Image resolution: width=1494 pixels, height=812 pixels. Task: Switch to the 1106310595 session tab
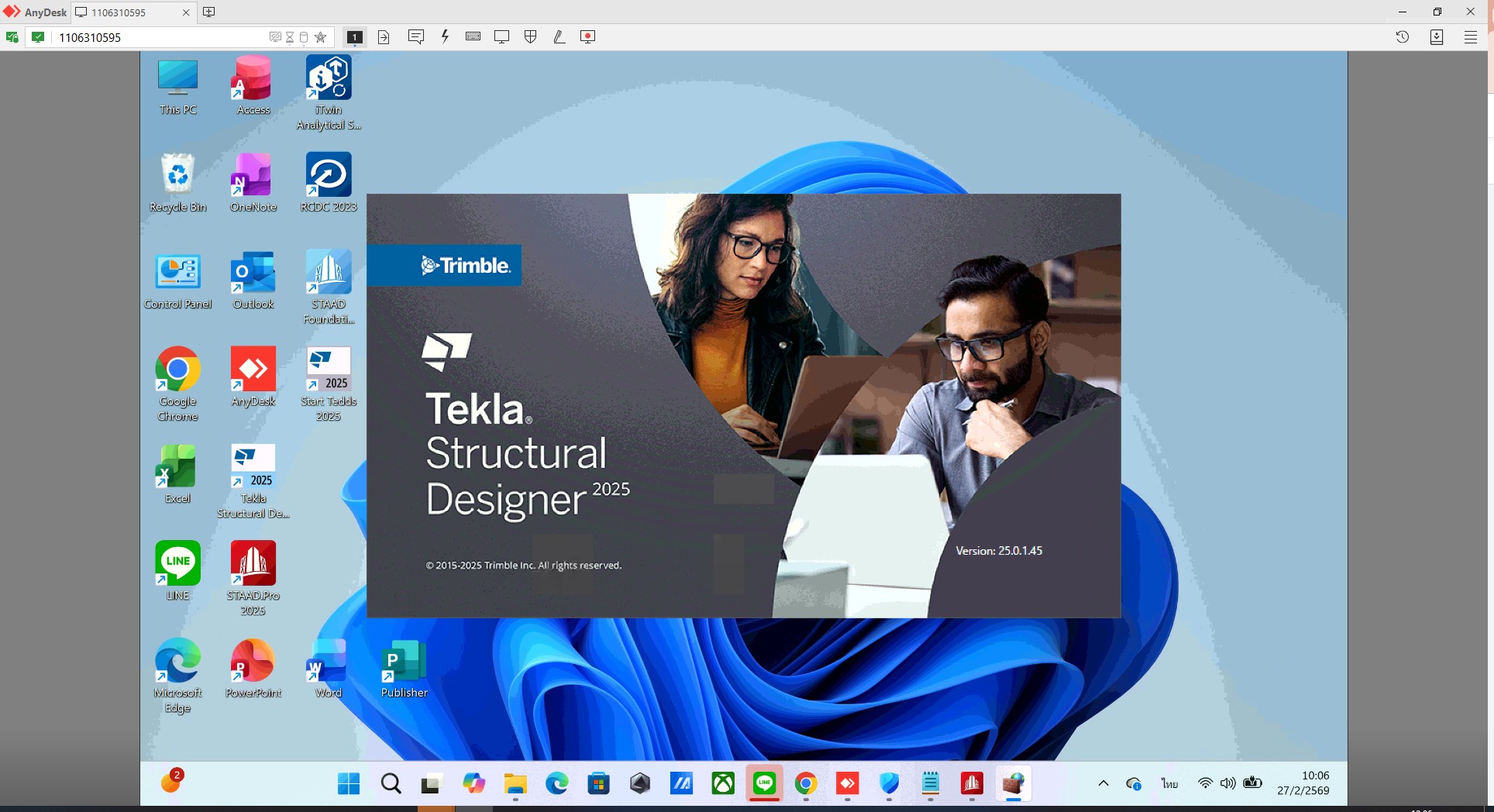click(x=133, y=12)
